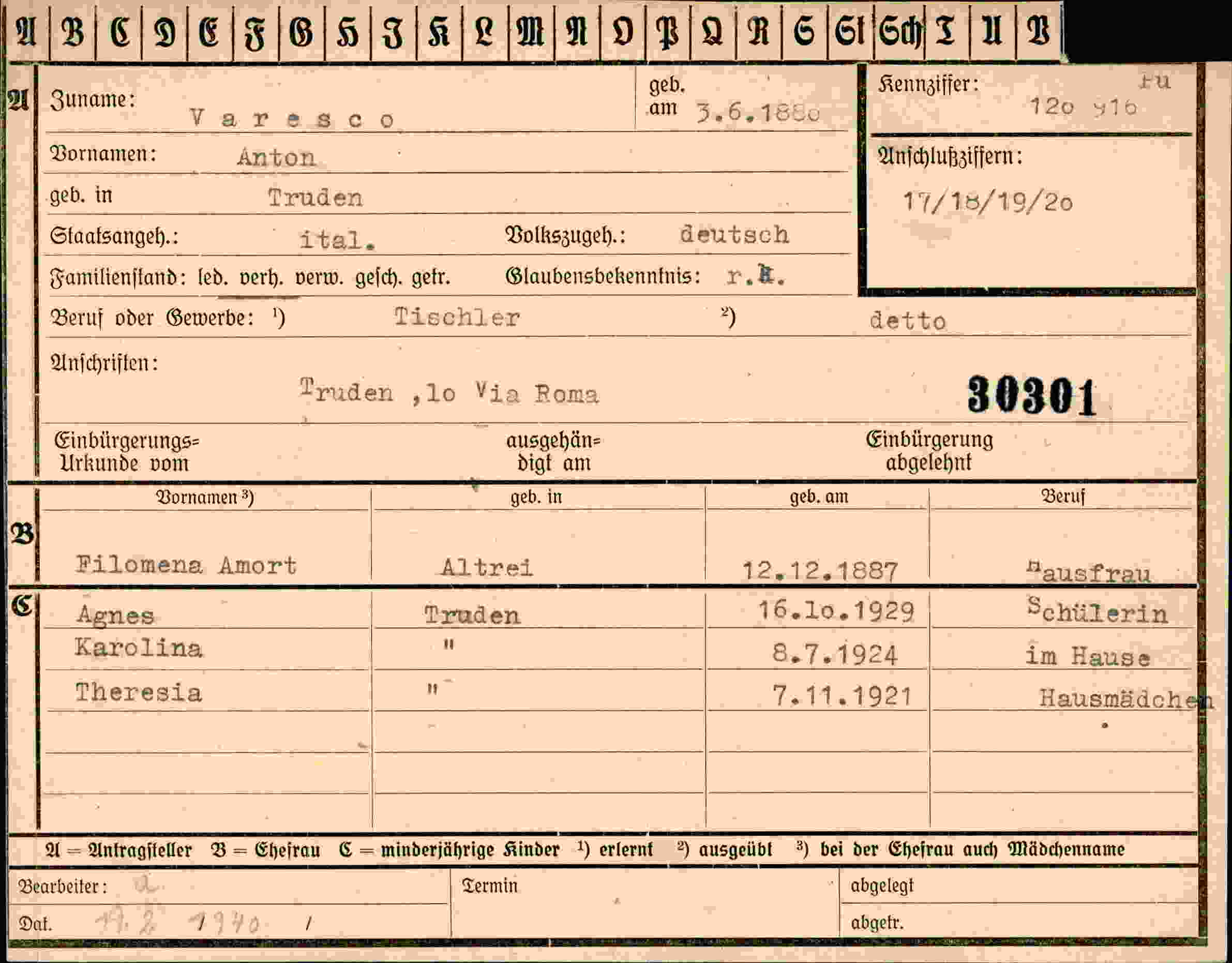Click the occupation 'Hausmädchen'

coord(1126,700)
